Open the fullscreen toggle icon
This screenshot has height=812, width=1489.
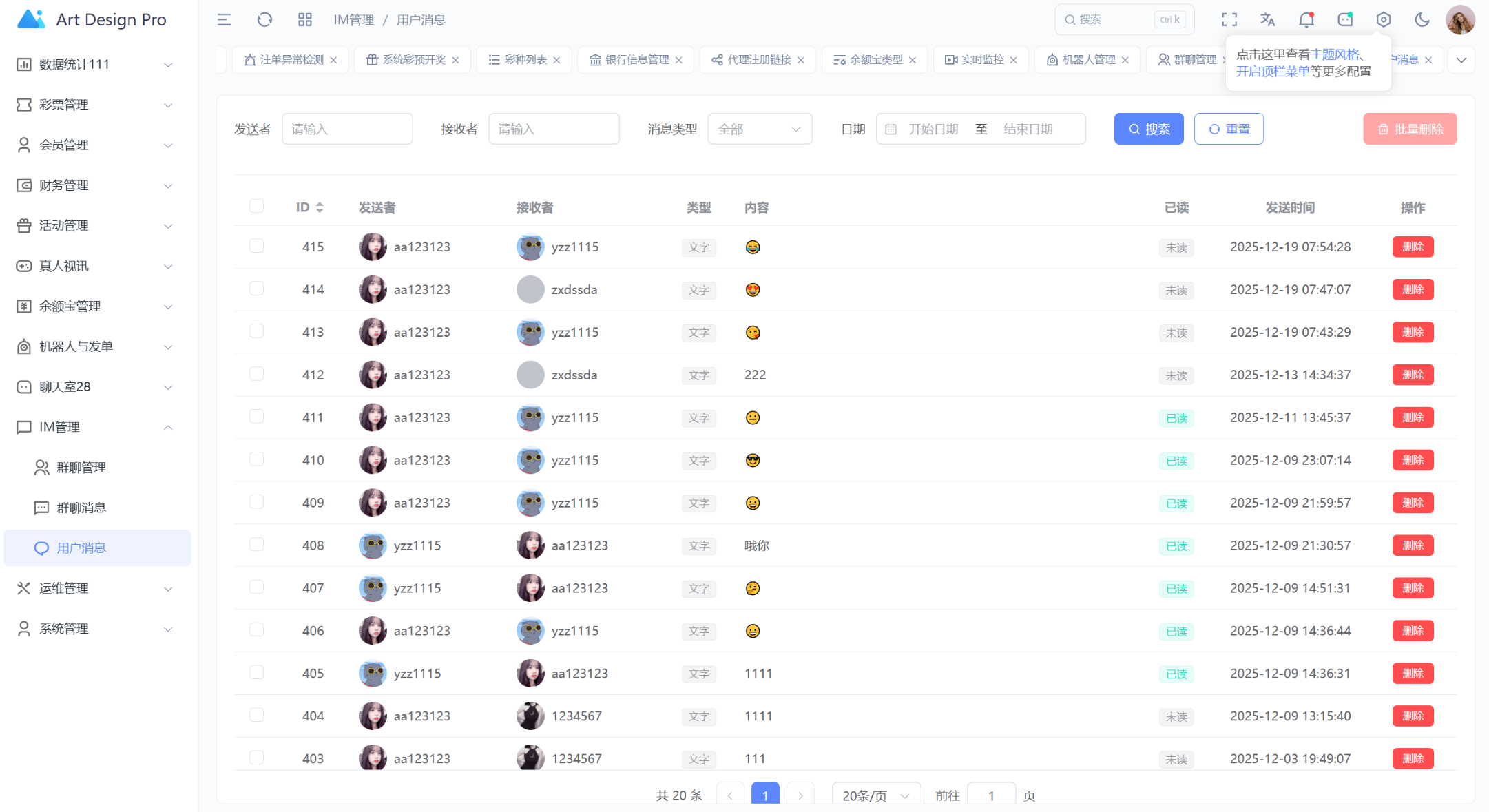[x=1229, y=20]
